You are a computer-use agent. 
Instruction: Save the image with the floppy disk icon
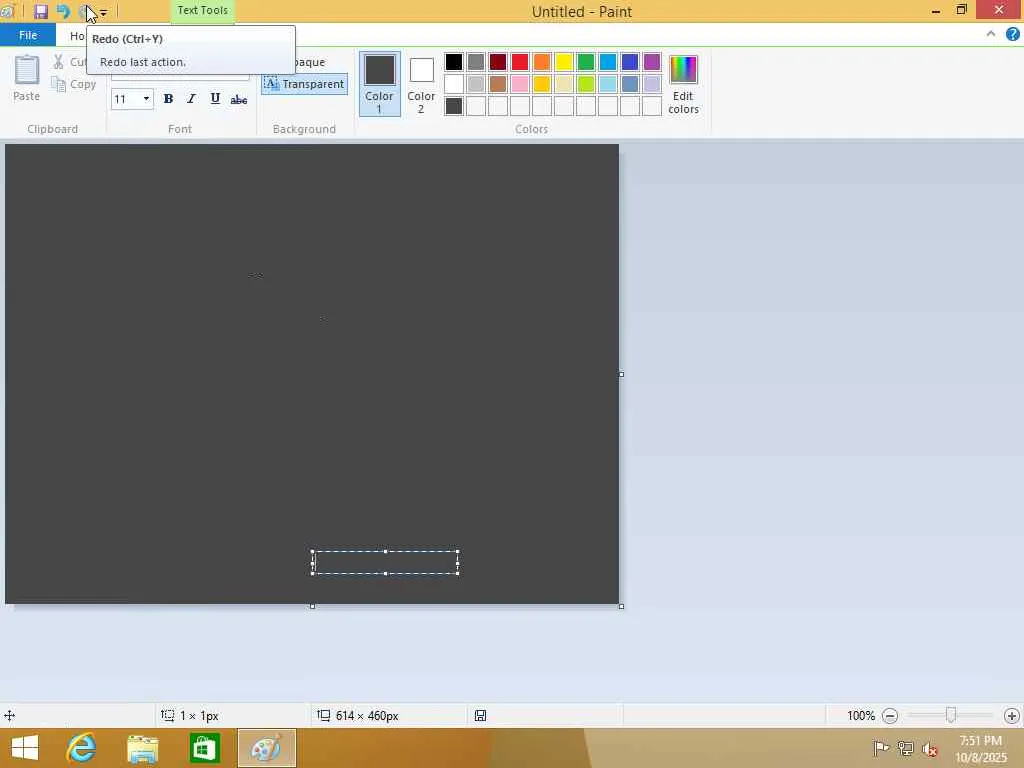tap(40, 12)
